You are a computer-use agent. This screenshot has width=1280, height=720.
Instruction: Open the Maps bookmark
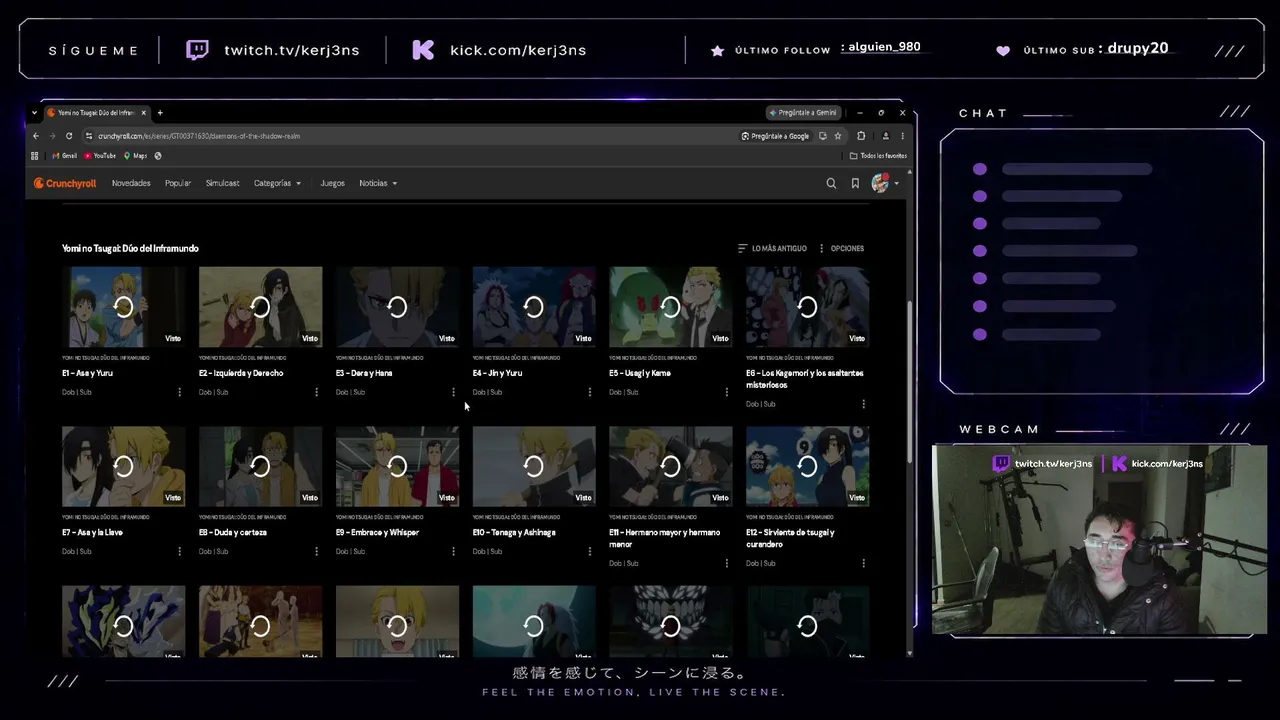pyautogui.click(x=135, y=156)
